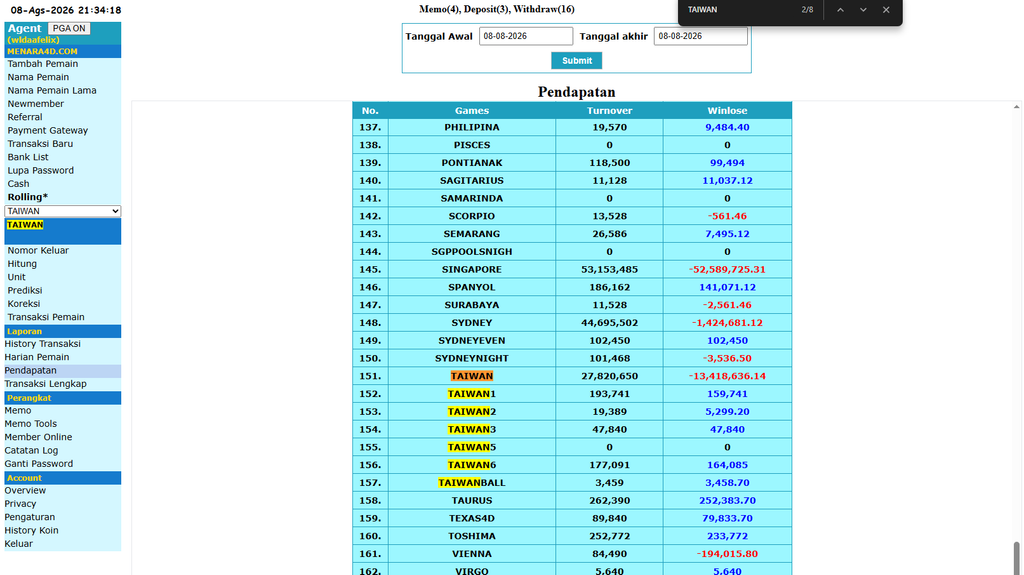Click the Tanggal akhir date field
The image size is (1024, 575).
coord(701,36)
